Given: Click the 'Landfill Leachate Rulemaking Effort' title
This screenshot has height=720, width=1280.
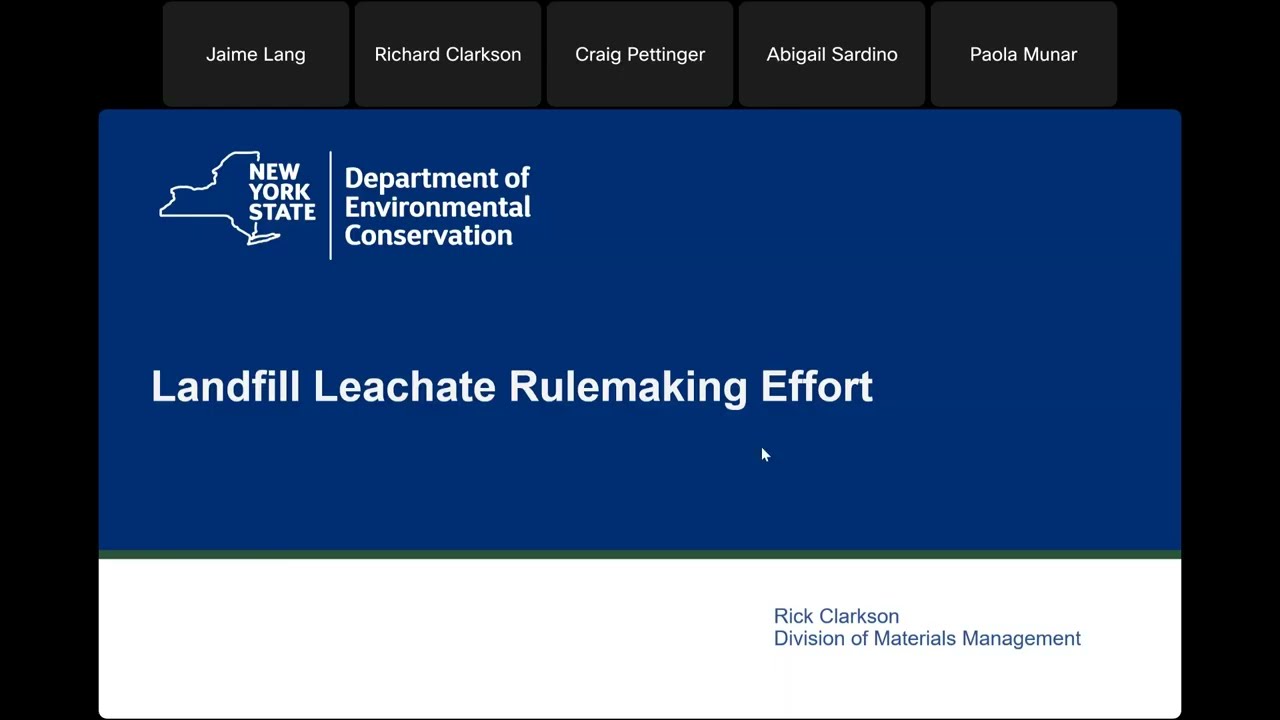Looking at the screenshot, I should point(512,387).
